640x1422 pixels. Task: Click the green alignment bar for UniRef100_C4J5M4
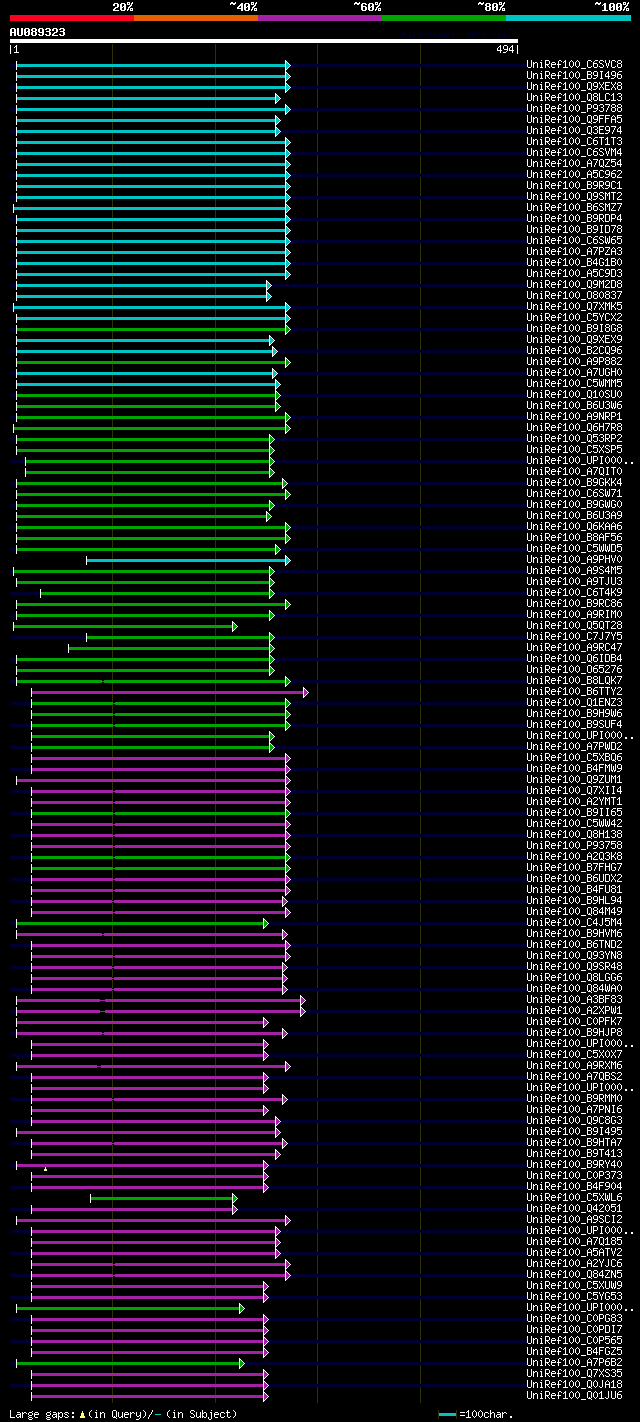point(142,923)
